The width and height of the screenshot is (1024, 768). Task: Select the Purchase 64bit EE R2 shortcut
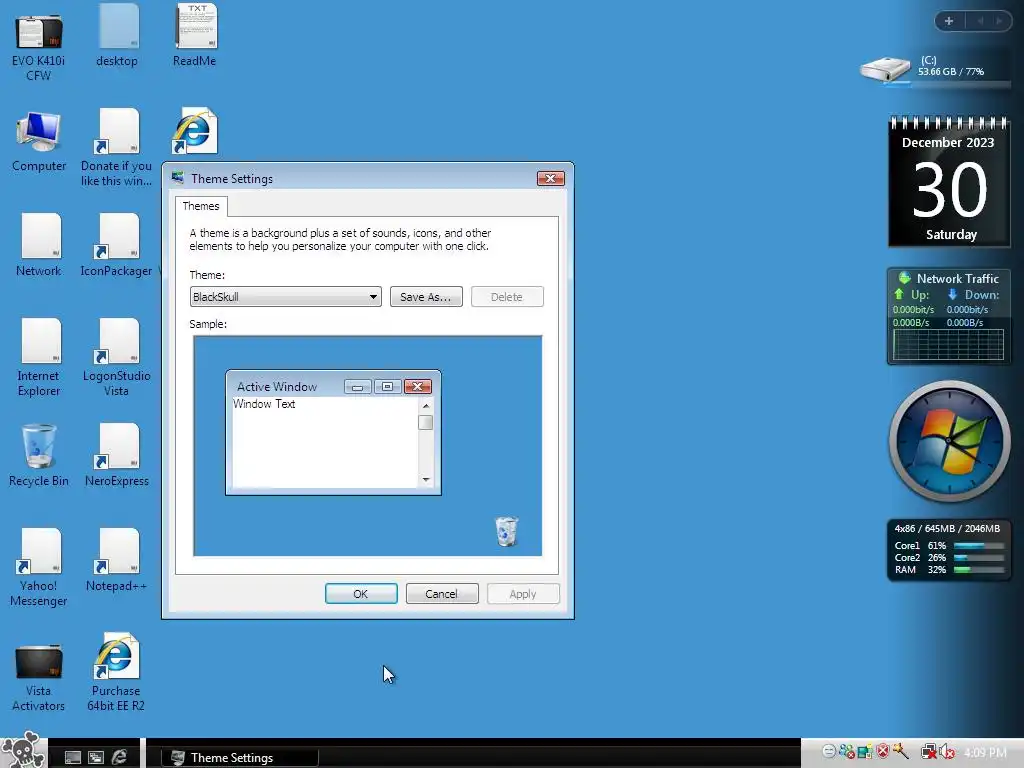[x=117, y=673]
